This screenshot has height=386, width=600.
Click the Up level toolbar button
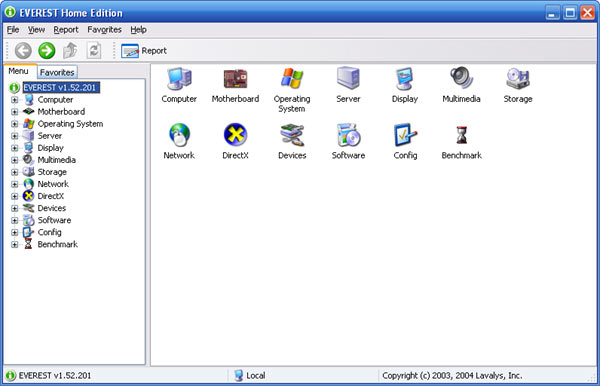[x=70, y=50]
